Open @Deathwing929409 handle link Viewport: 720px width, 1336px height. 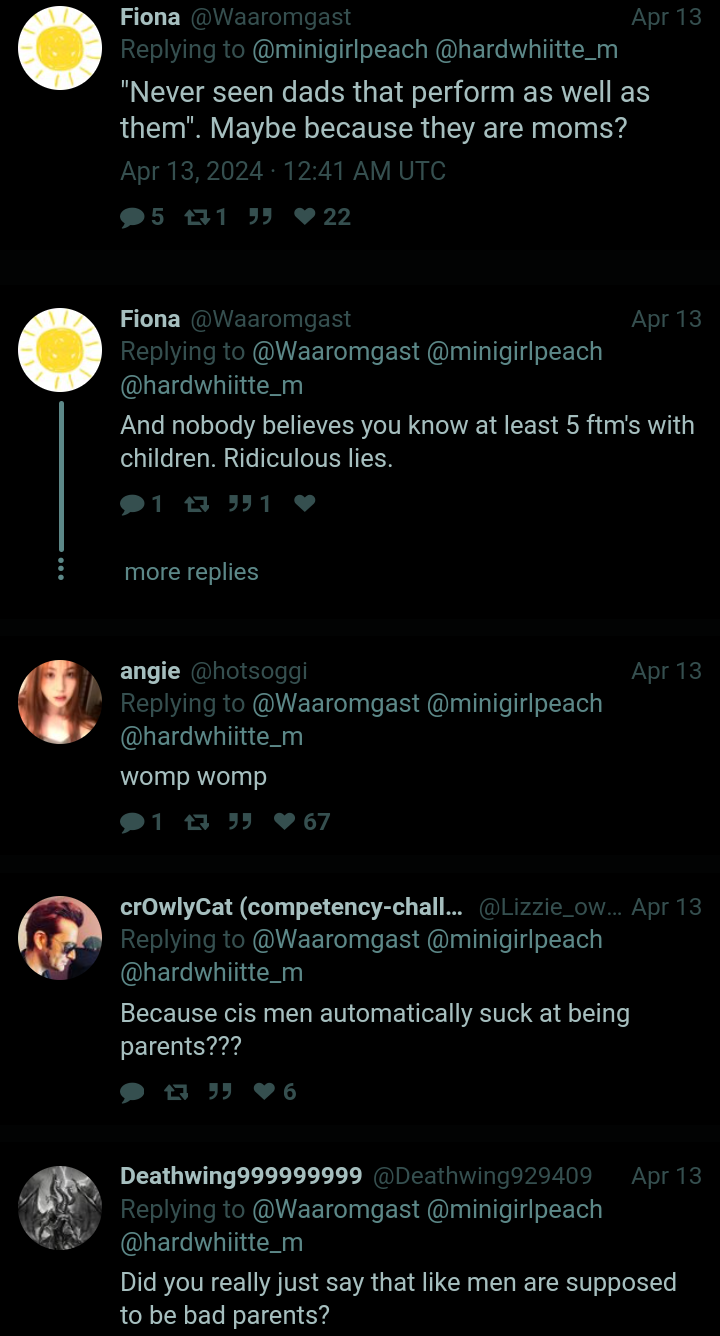483,1176
